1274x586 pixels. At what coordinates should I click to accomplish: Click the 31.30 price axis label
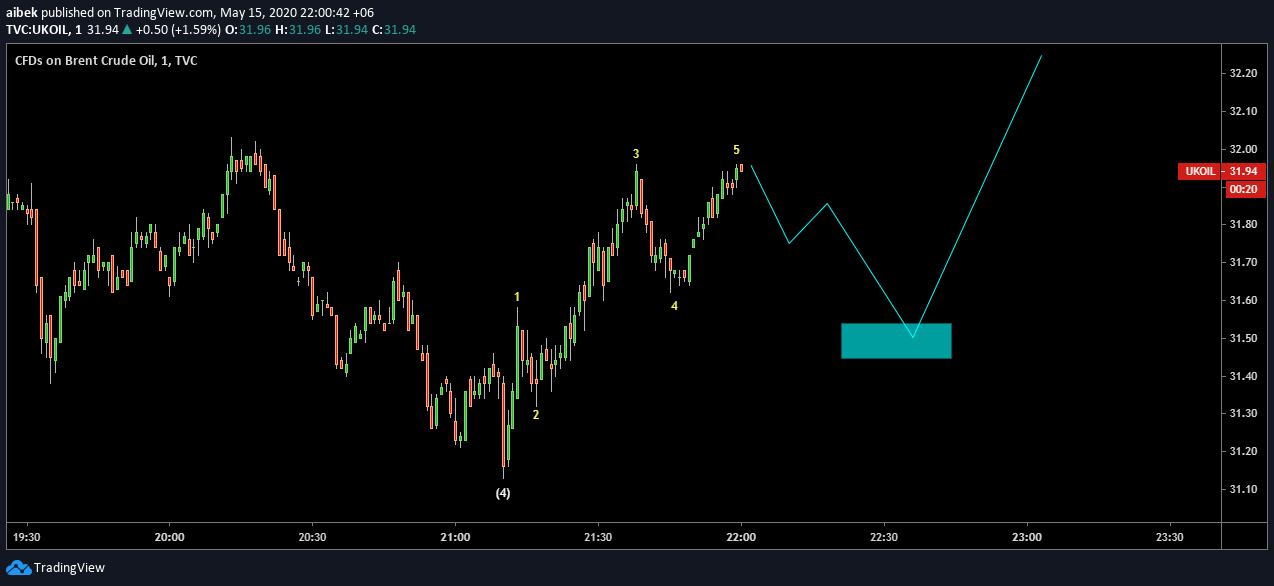coord(1244,413)
